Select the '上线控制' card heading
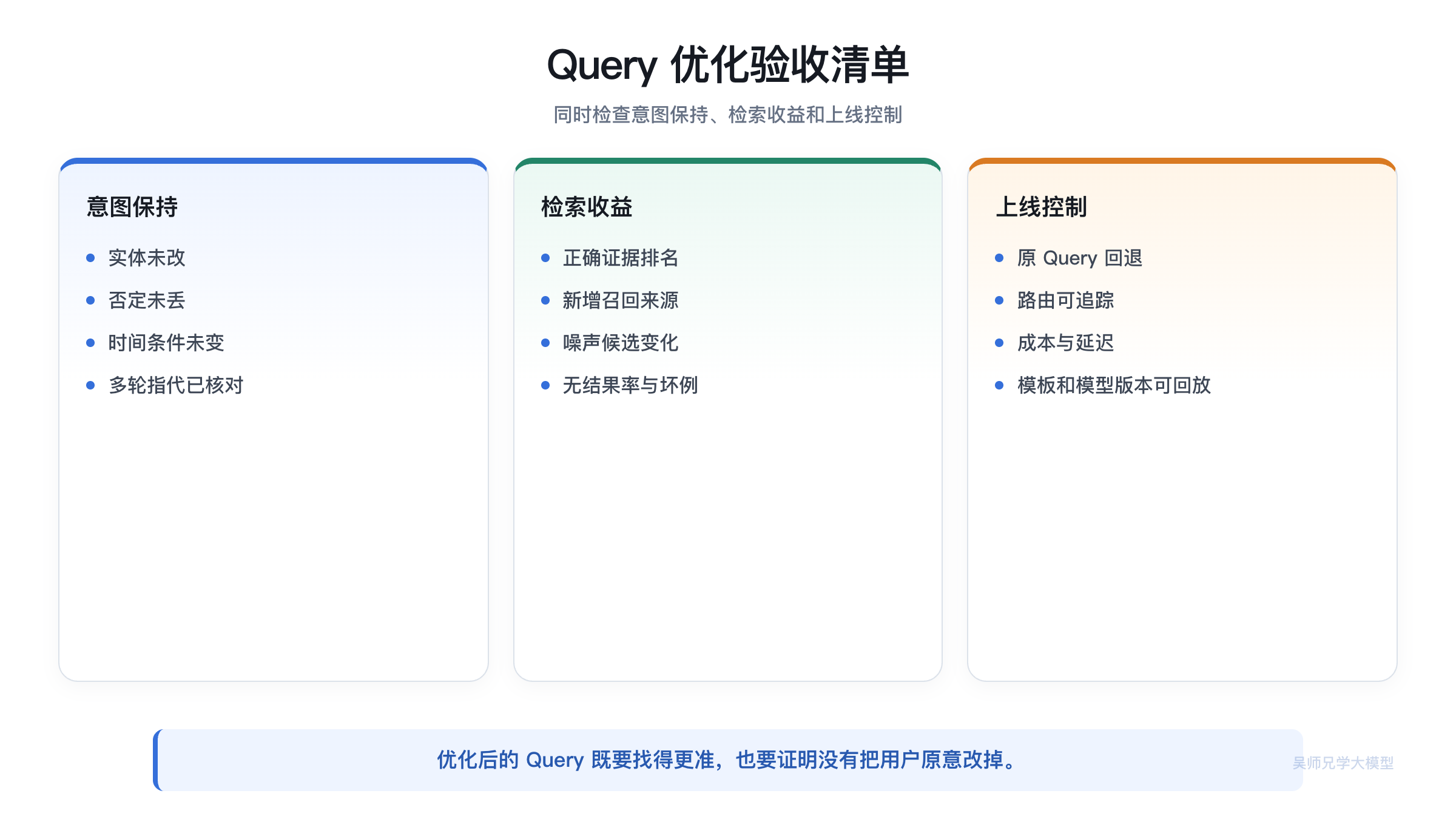Screen dimensions: 1456x819 (x=1041, y=207)
